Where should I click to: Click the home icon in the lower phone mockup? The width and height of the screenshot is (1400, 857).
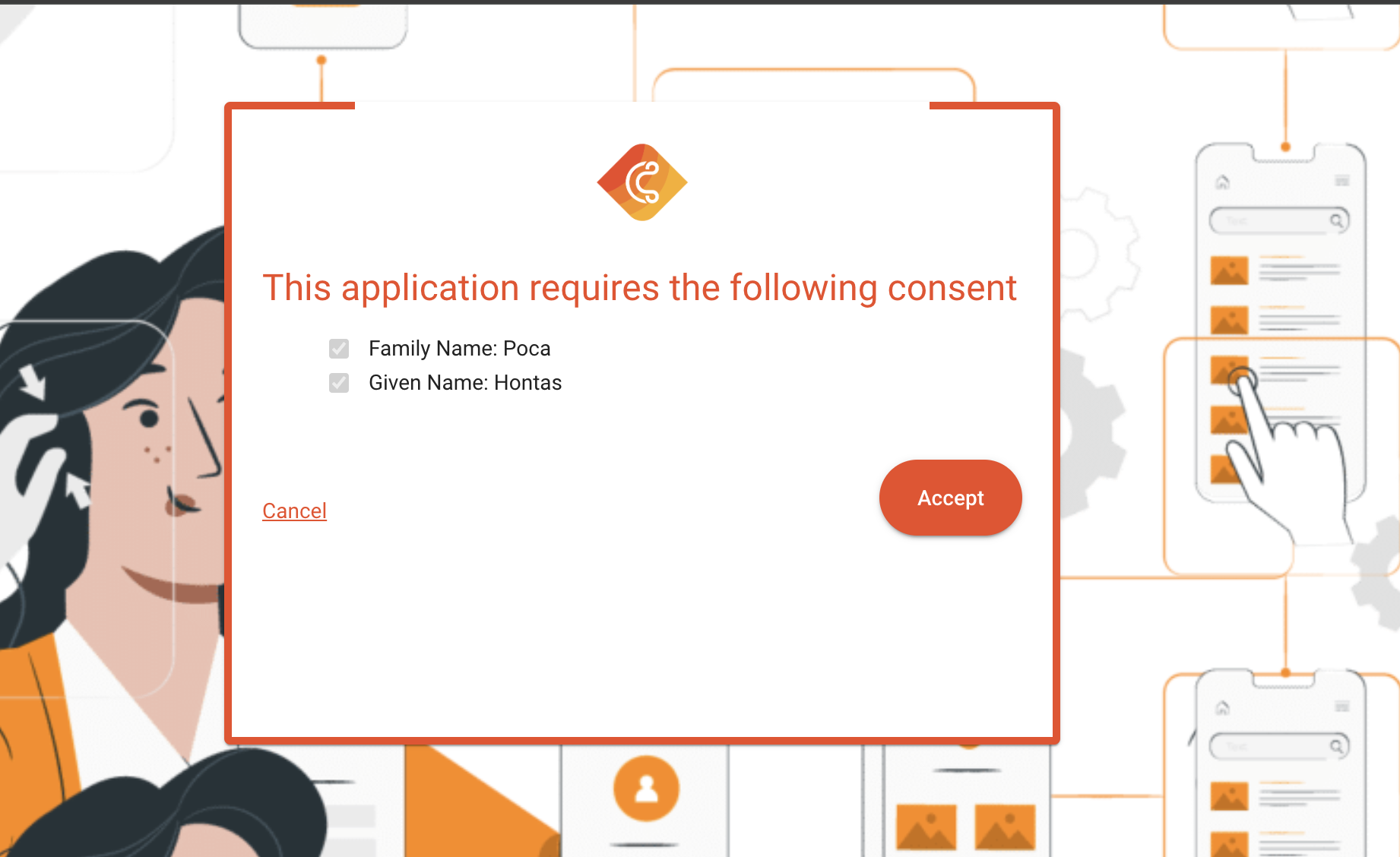coord(1224,707)
